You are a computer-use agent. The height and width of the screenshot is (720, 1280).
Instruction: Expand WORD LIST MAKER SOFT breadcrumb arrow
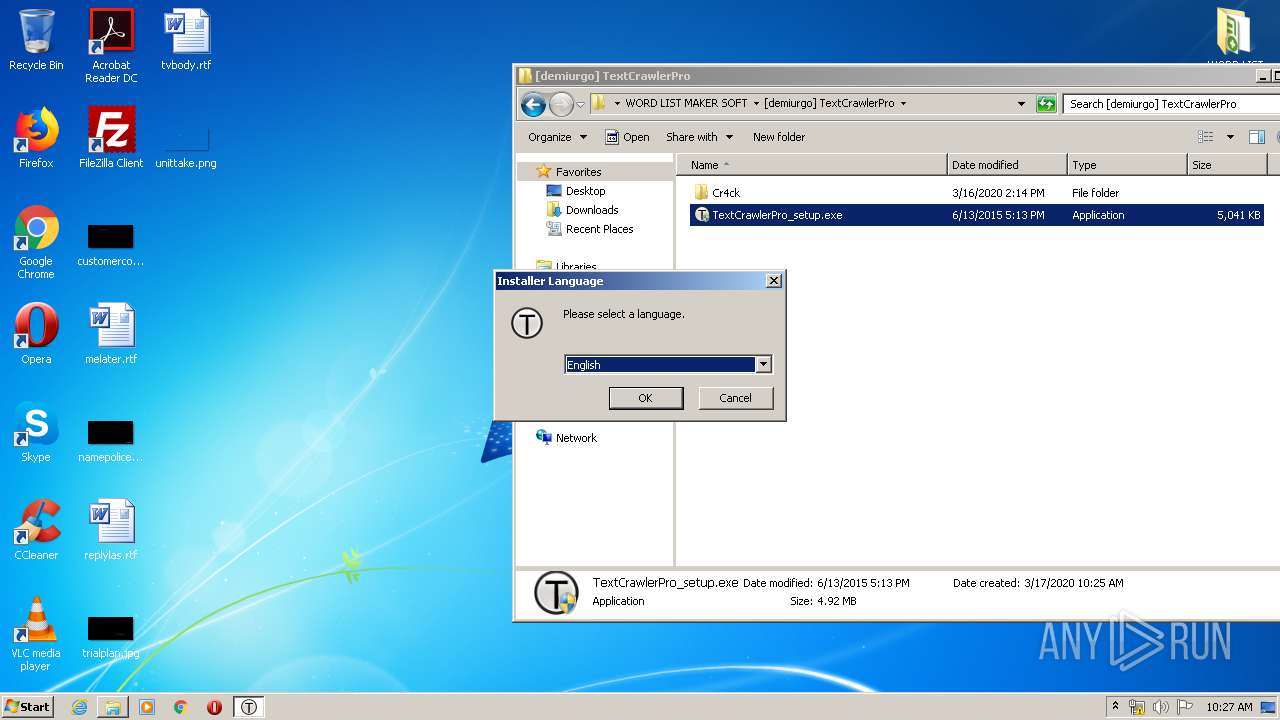[756, 104]
